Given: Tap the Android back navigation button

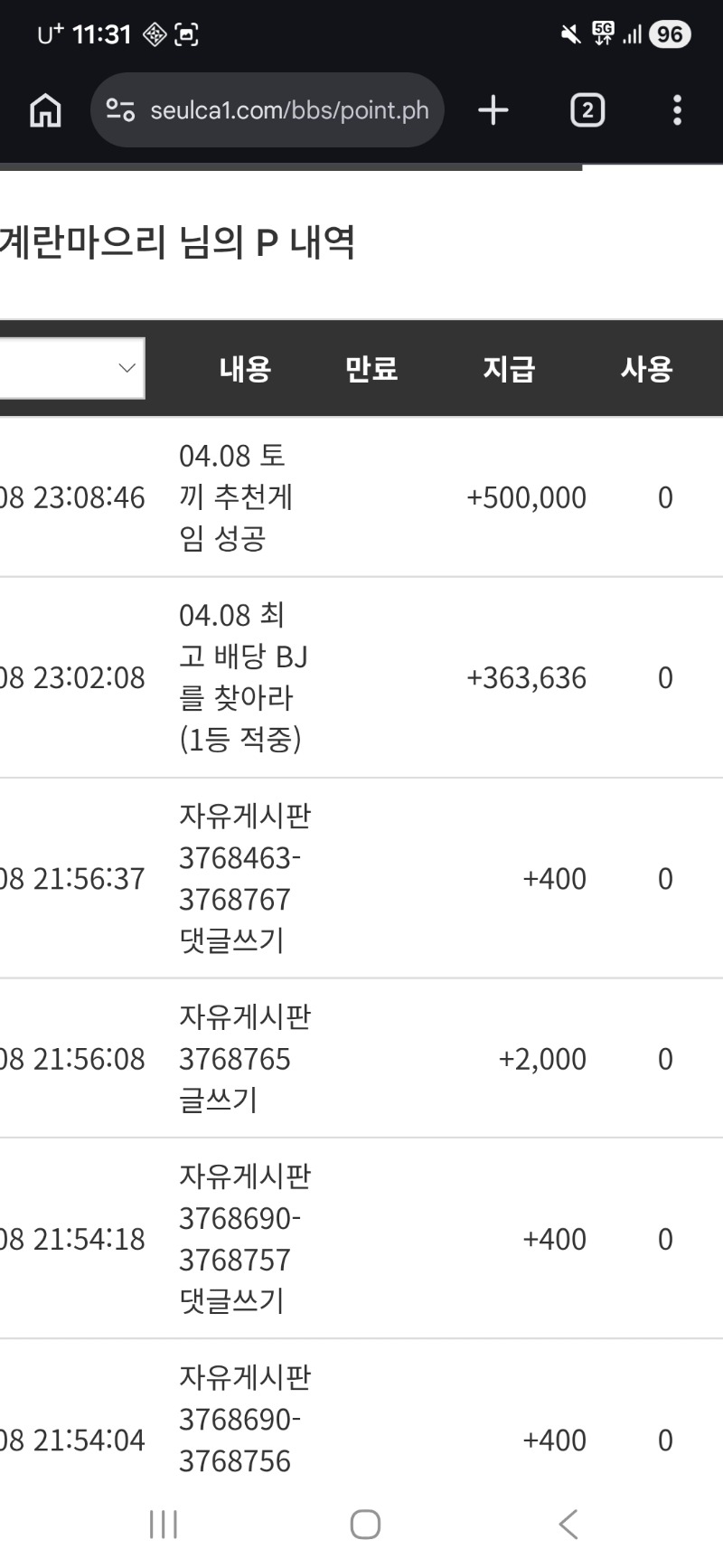Looking at the screenshot, I should pos(568,1523).
